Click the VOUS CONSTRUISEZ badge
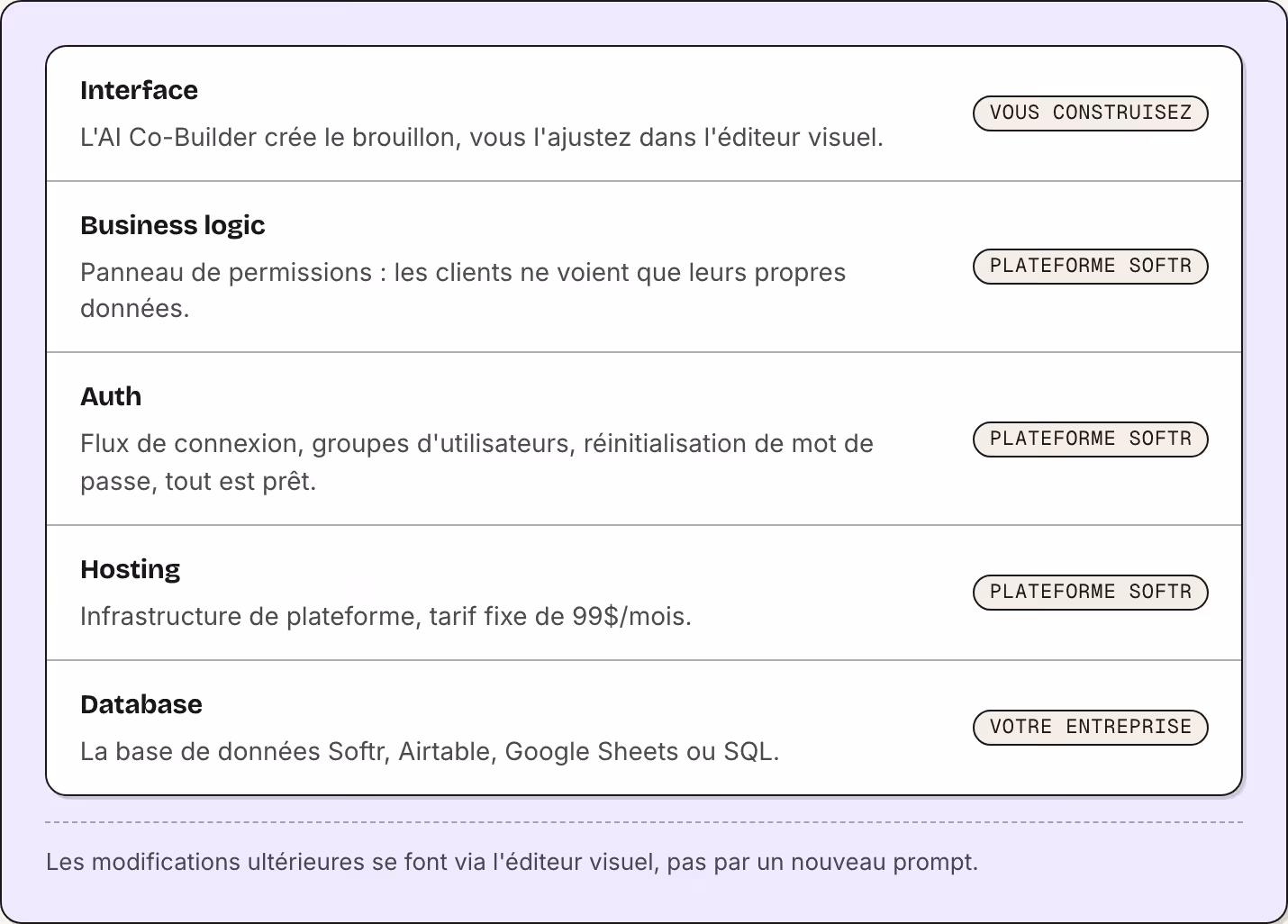 click(x=1090, y=113)
